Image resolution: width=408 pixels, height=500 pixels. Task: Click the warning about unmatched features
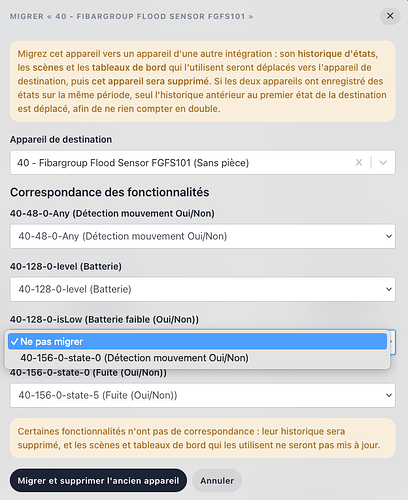203,438
